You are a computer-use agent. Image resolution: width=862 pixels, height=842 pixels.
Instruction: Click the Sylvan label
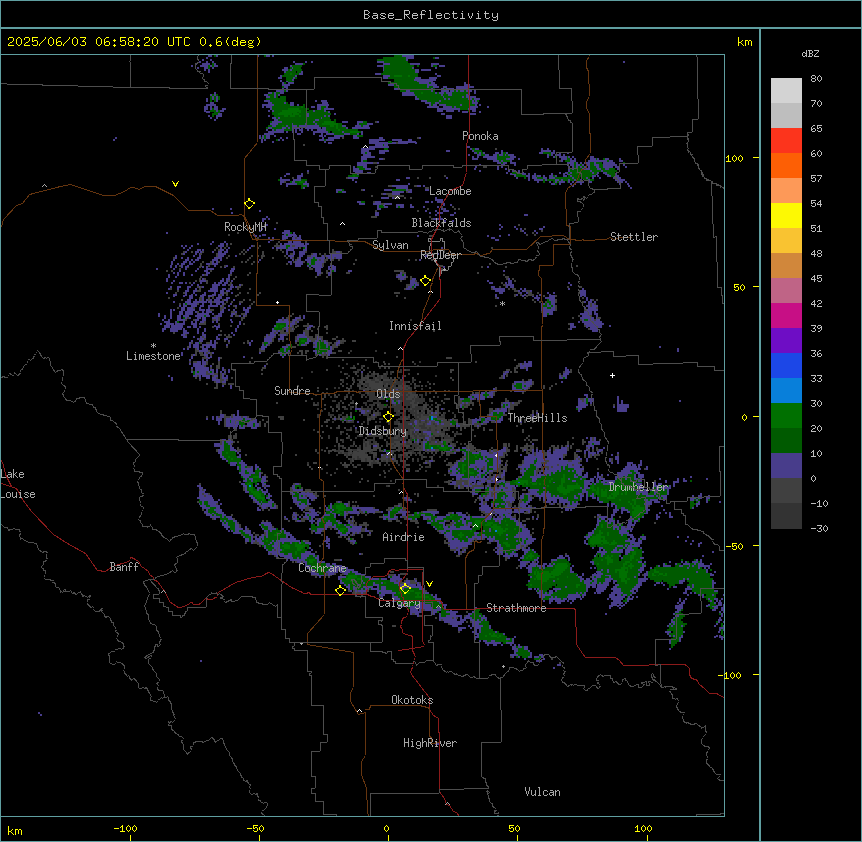click(390, 245)
